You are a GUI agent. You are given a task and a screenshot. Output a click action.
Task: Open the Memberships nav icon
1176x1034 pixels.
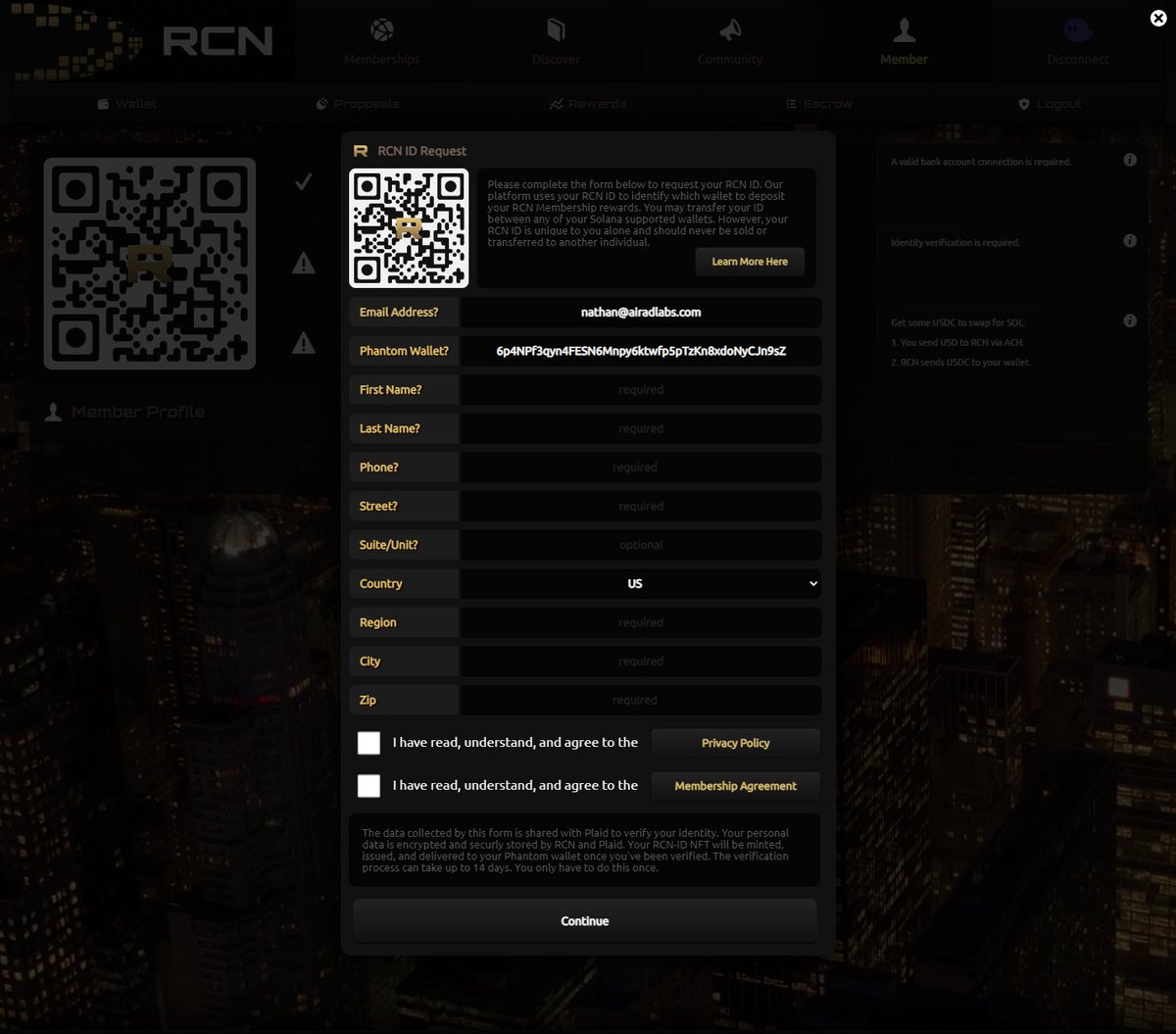pos(381,30)
